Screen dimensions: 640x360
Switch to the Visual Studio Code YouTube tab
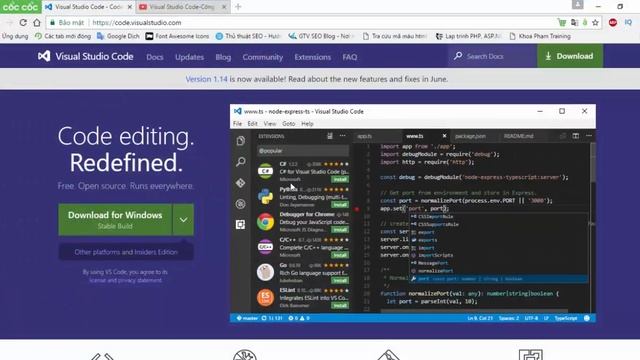tap(183, 7)
